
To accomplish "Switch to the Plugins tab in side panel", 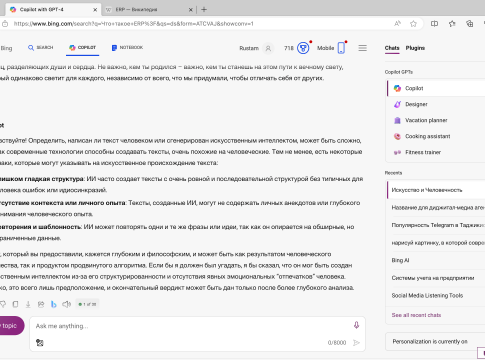I will (415, 48).
